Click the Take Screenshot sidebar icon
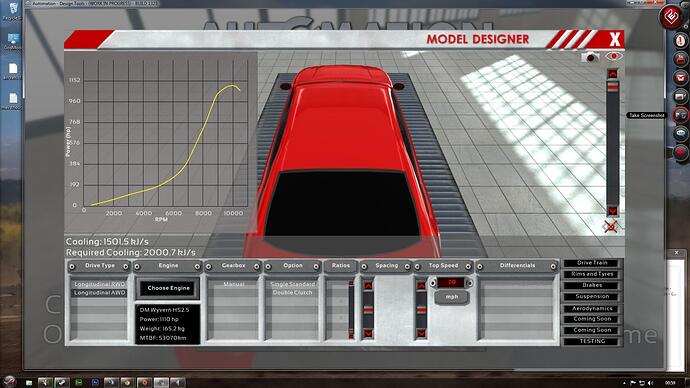690x388 pixels. 680,115
